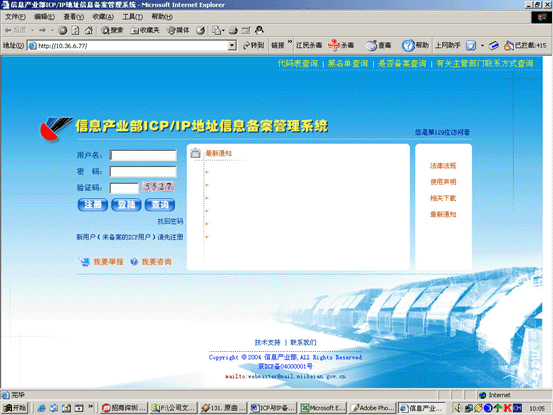
Task: Click the 登陆 login button
Action: pos(126,205)
